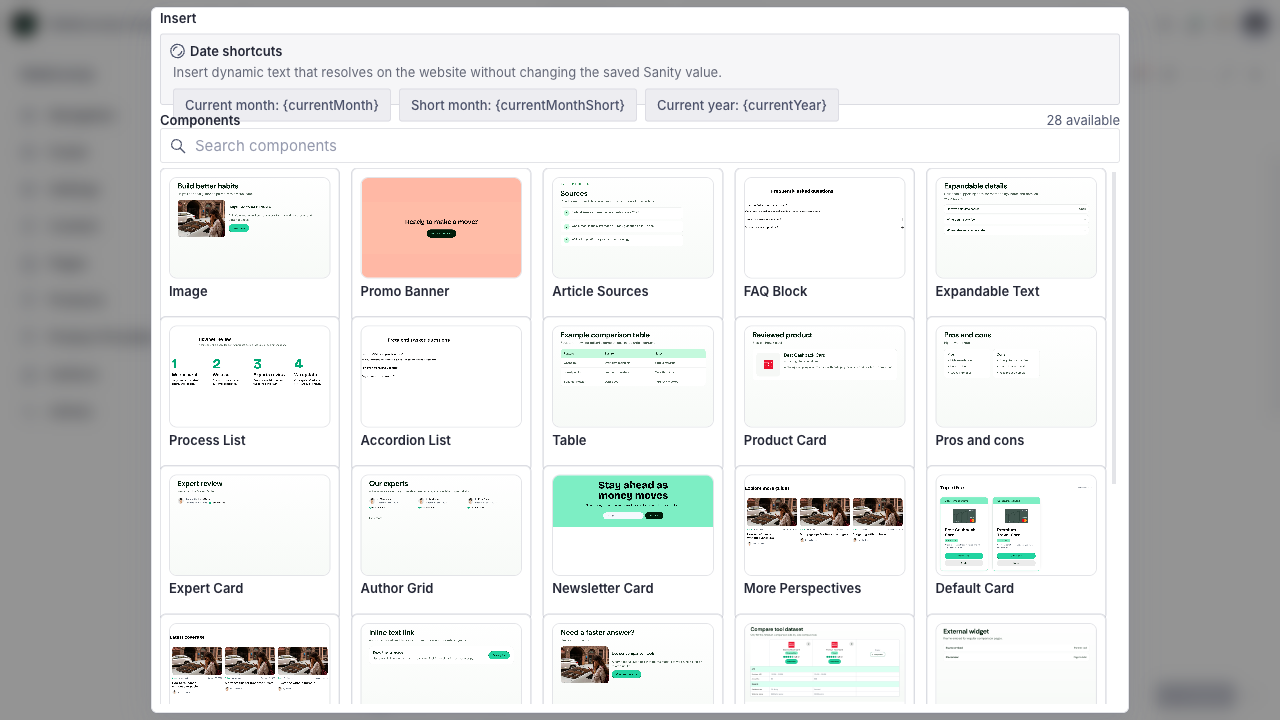Viewport: 1280px width, 720px height.
Task: Select the More Perspectives component
Action: point(824,540)
